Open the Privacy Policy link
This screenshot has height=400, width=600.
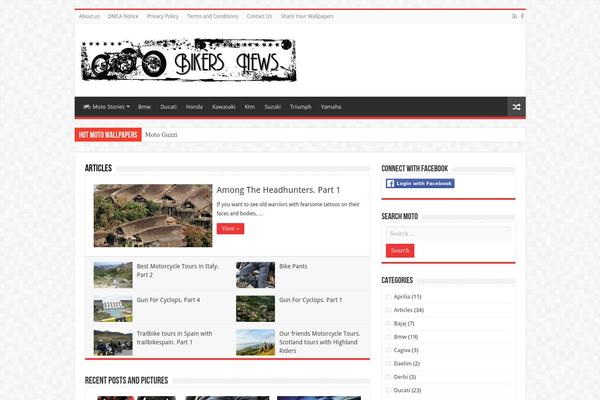coord(163,16)
